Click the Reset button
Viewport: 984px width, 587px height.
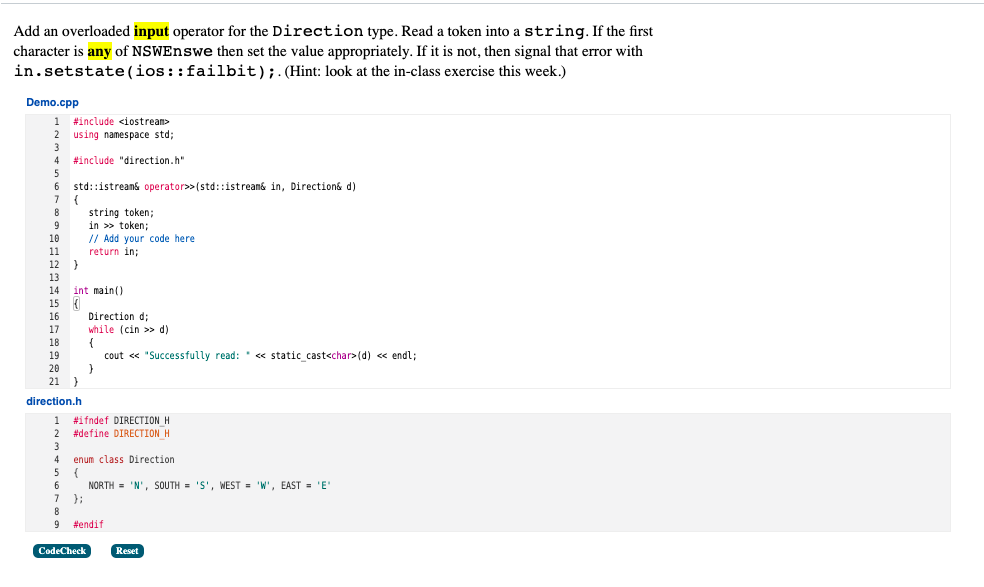pos(126,550)
